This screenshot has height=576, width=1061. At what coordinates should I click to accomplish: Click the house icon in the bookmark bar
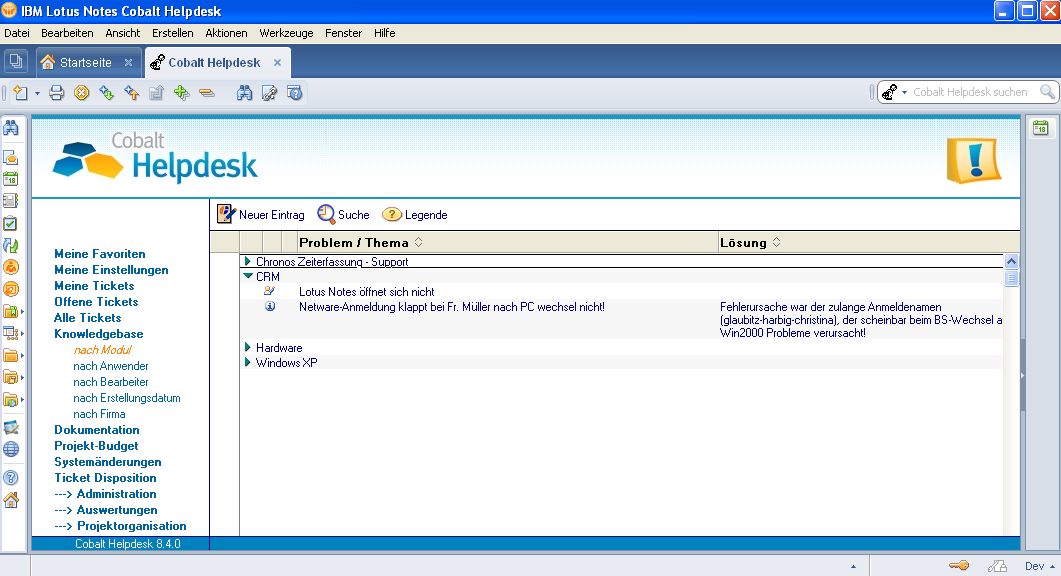11,500
